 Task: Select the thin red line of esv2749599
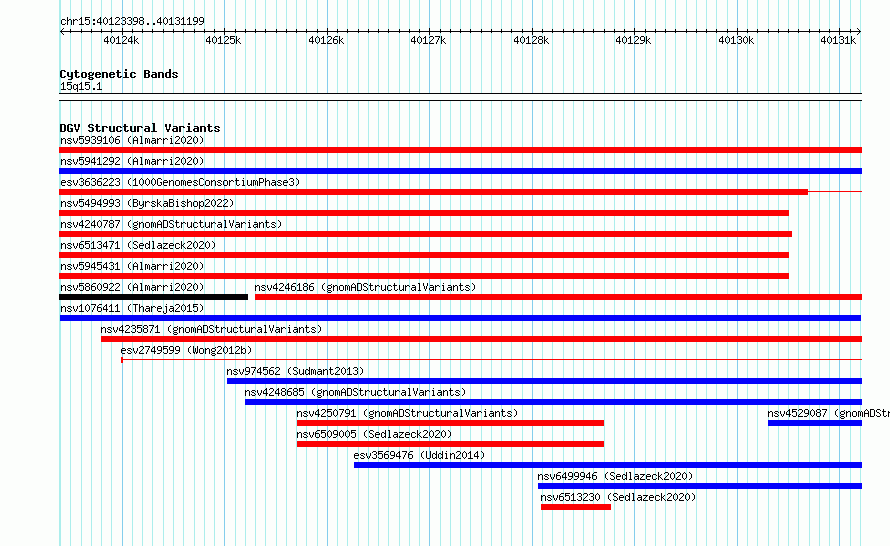492,360
